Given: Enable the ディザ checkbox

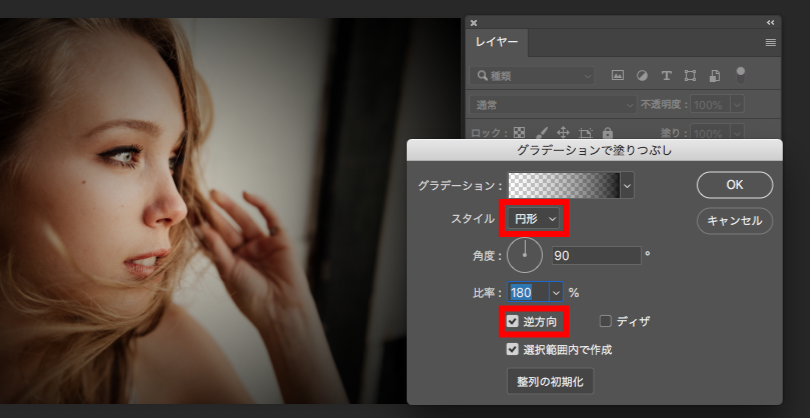Looking at the screenshot, I should pyautogui.click(x=605, y=321).
